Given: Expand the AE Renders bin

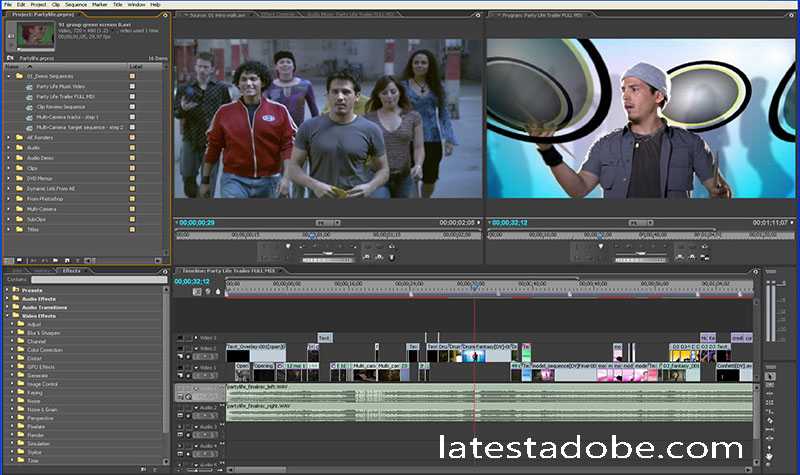Looking at the screenshot, I should 9,137.
